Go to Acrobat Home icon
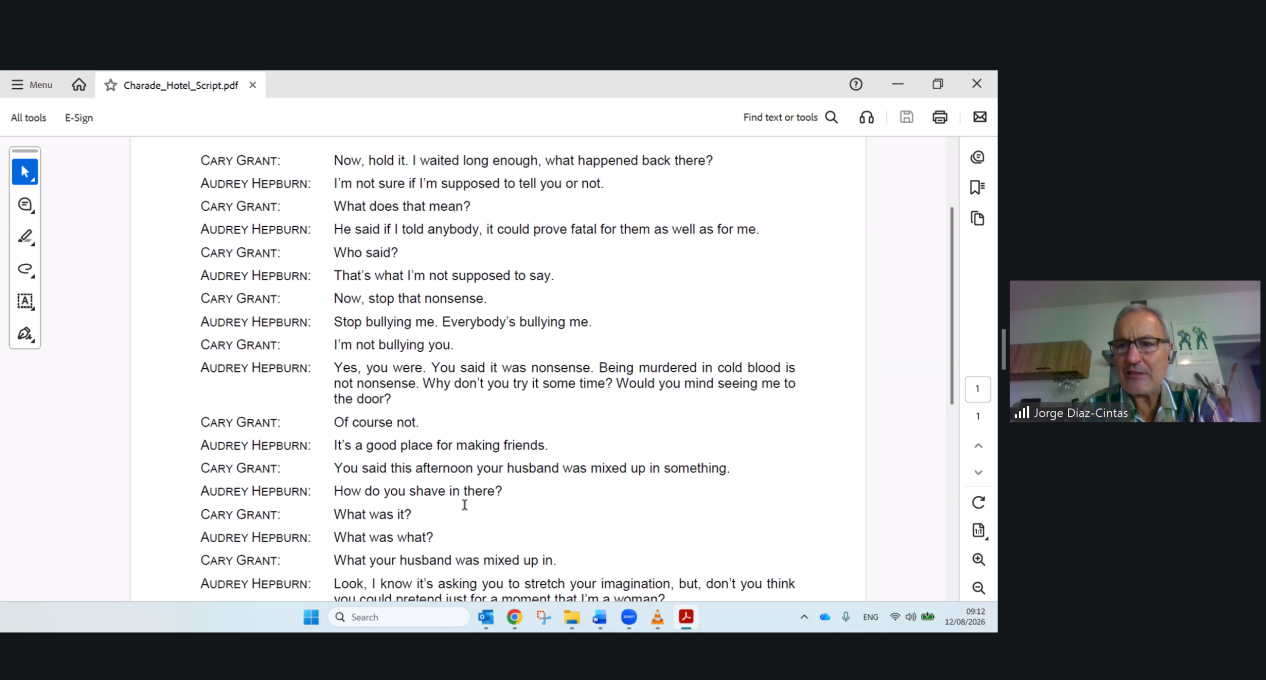This screenshot has height=680, width=1266. coord(79,85)
